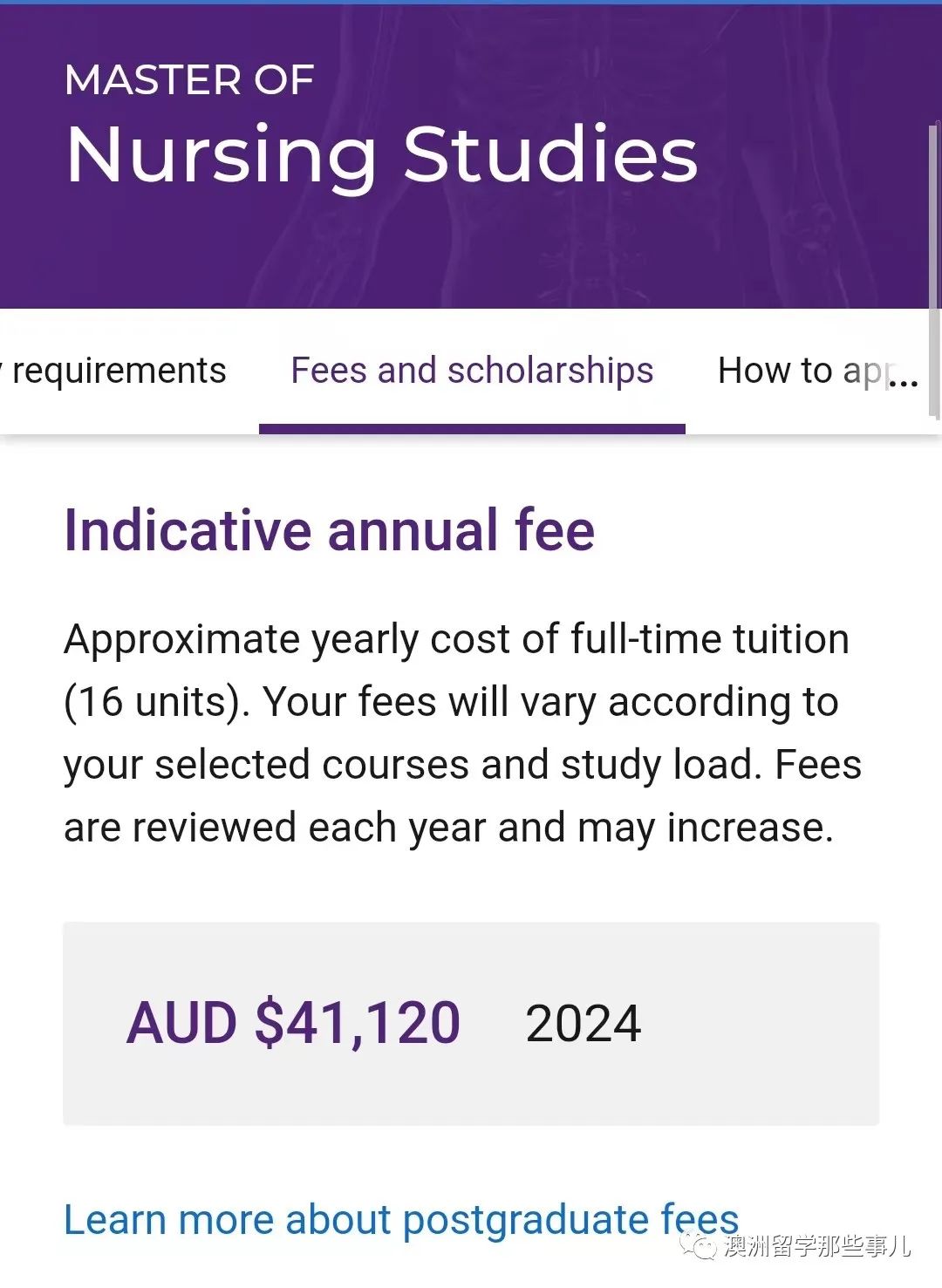Open 'Learn more about postgraduate fees' link

click(401, 1219)
